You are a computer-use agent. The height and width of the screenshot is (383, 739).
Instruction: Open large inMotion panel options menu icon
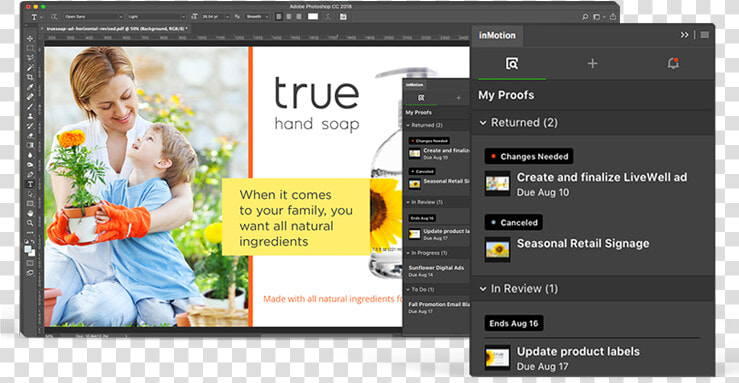pos(705,35)
